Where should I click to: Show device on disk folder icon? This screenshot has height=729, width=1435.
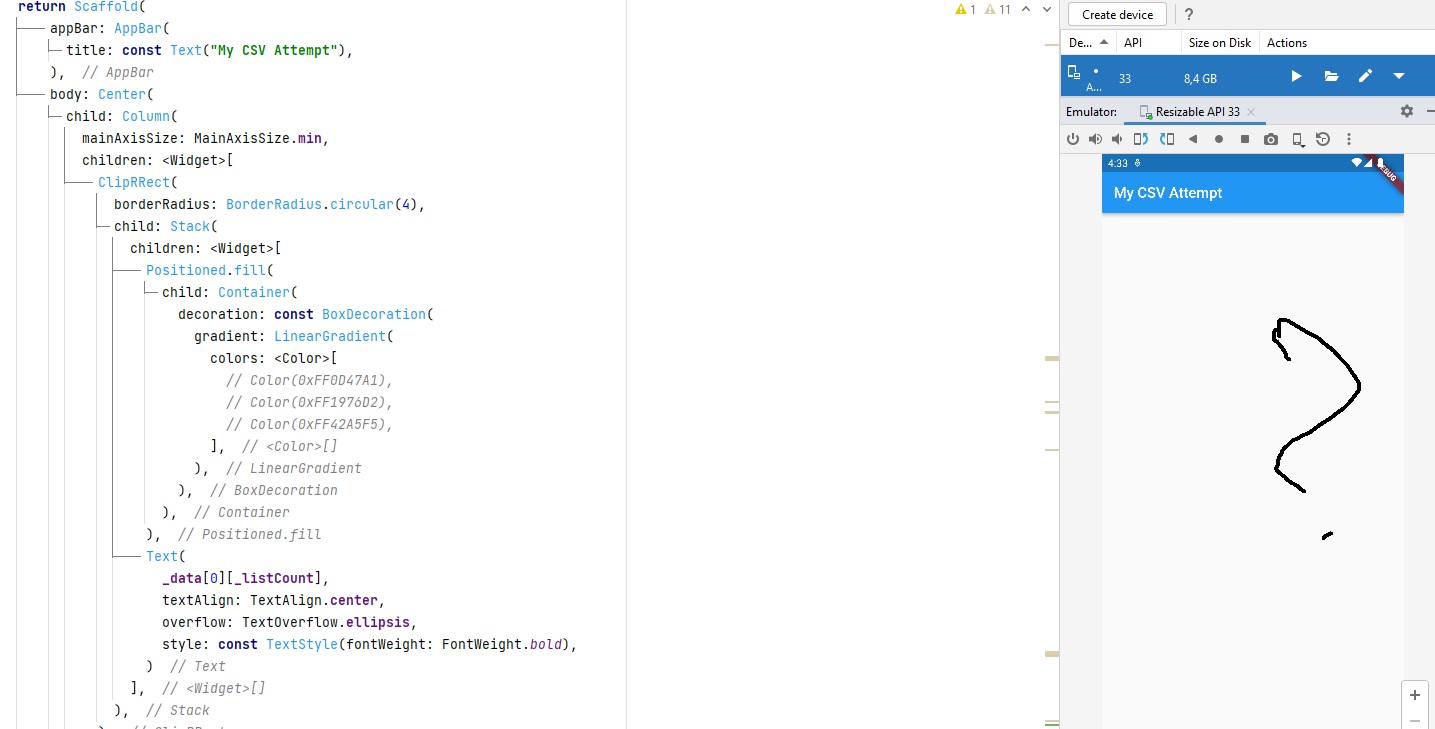click(x=1331, y=76)
